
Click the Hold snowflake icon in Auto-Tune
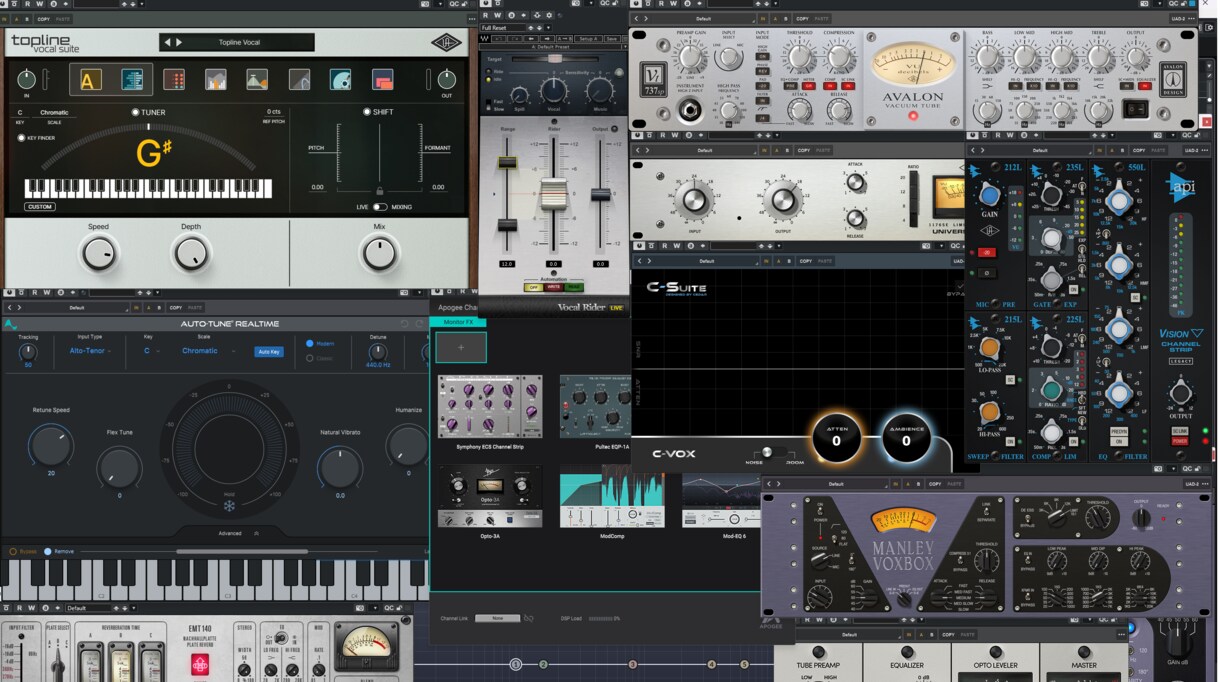[229, 505]
